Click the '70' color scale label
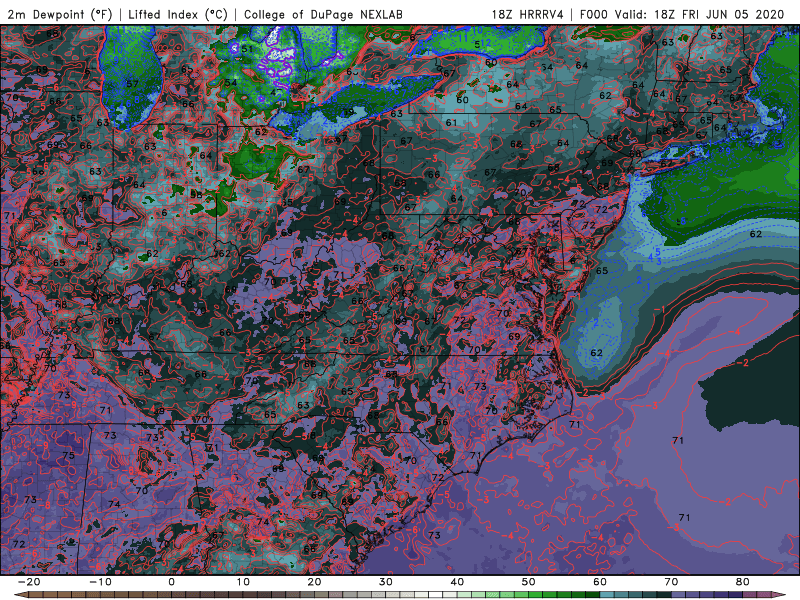This screenshot has height=600, width=800. tap(671, 582)
